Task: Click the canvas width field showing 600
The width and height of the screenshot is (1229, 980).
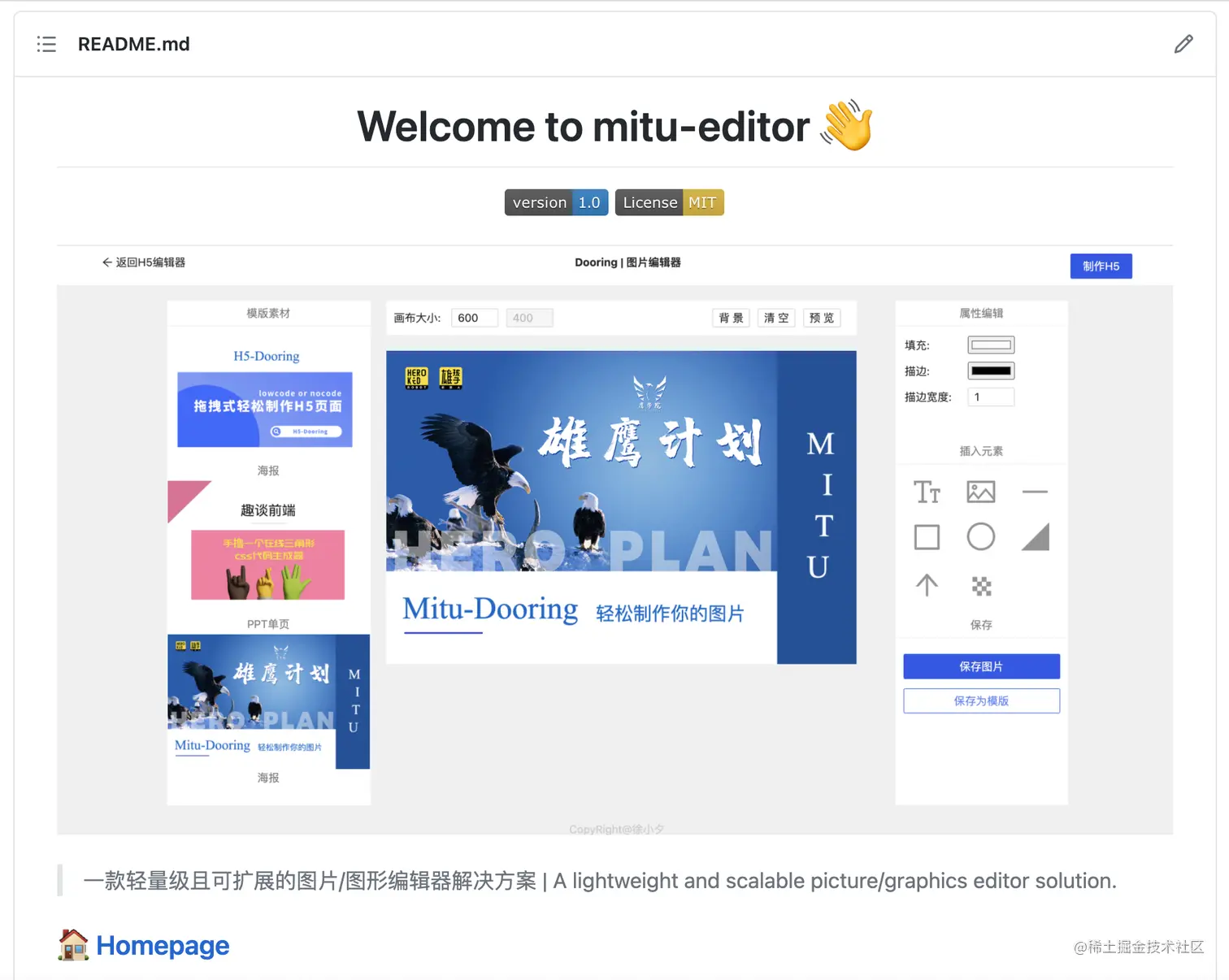Action: [x=475, y=318]
